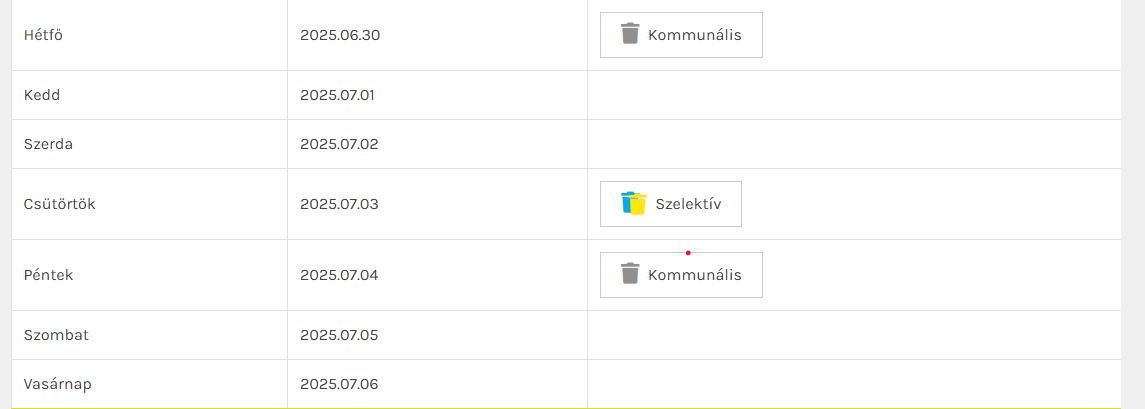Select the Csütörtök day label

pos(59,204)
